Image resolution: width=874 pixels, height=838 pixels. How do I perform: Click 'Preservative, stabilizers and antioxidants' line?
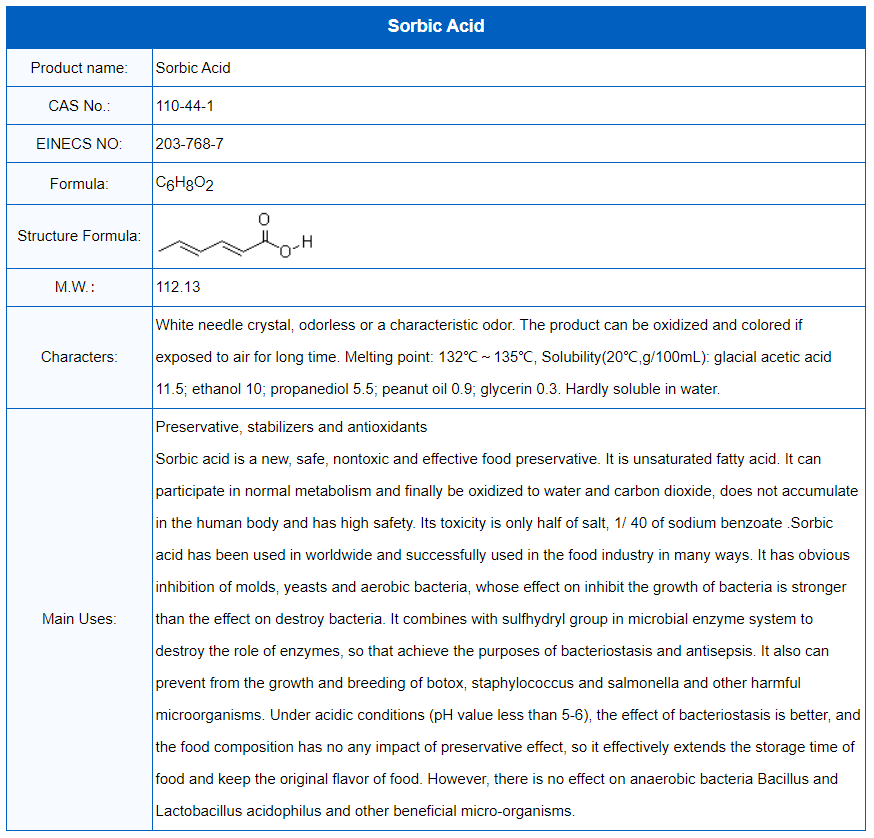(x=291, y=427)
